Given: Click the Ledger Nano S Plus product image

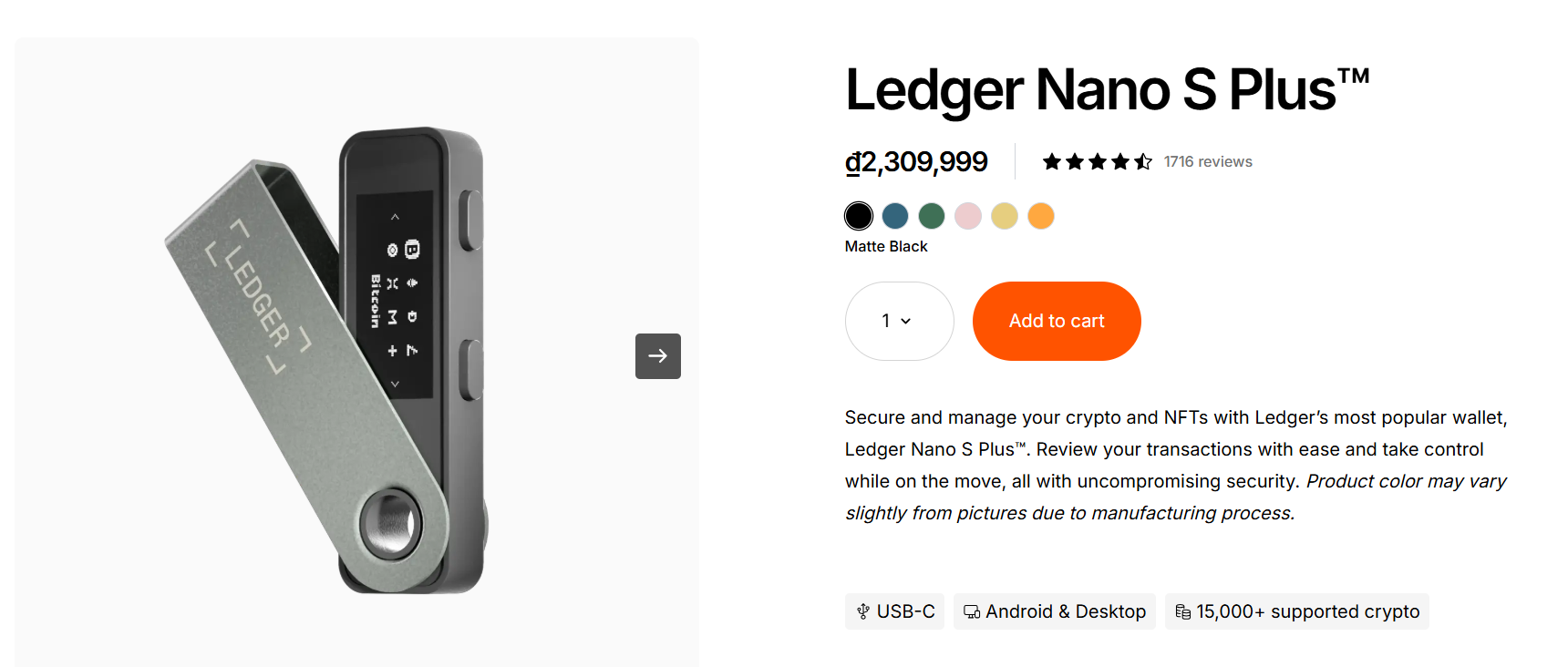Looking at the screenshot, I should pos(328,364).
